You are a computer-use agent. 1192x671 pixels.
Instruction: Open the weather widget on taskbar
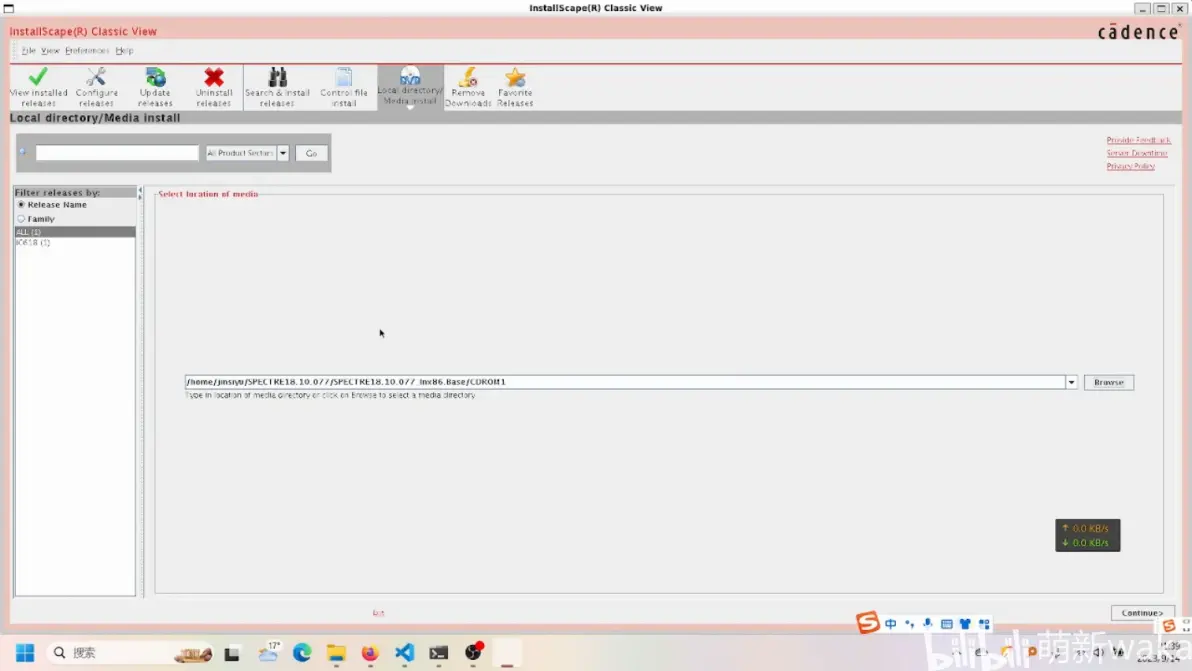pyautogui.click(x=268, y=653)
